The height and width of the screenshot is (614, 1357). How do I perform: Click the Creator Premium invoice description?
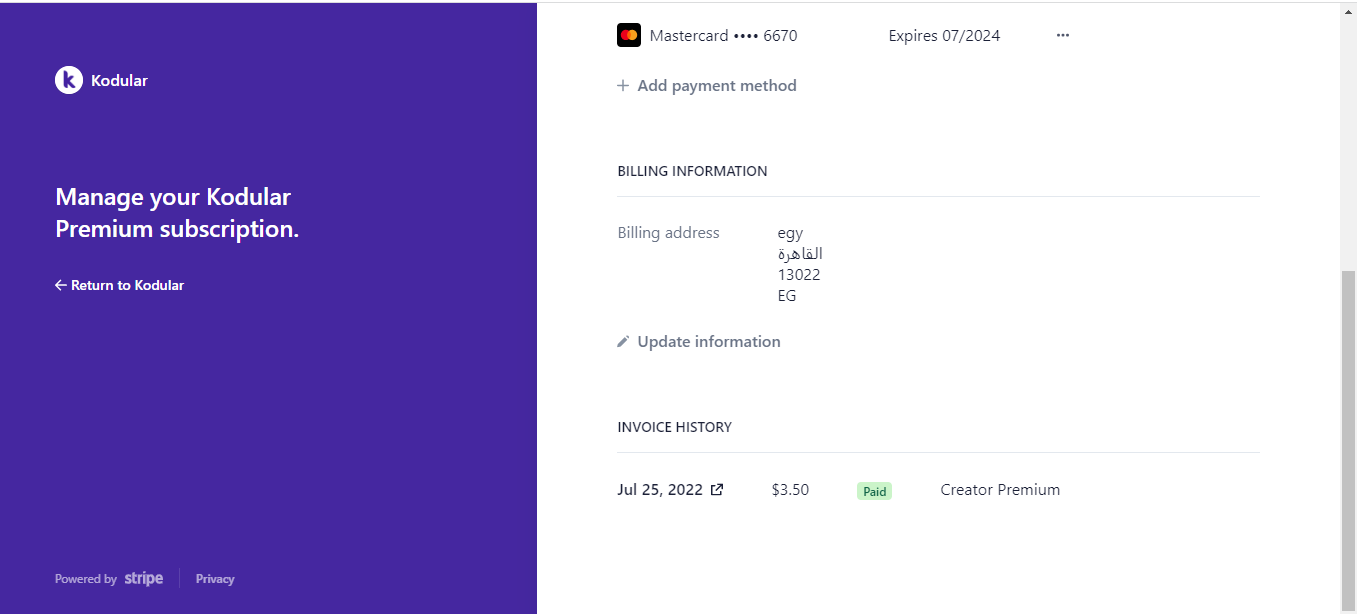1000,490
